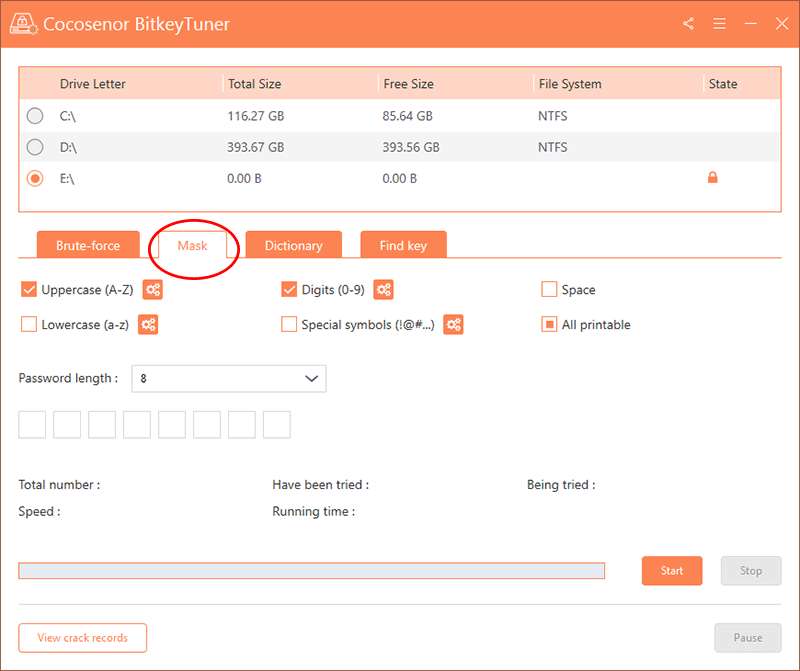The image size is (800, 671).
Task: Select the C:\ drive radio button
Action: click(x=35, y=116)
